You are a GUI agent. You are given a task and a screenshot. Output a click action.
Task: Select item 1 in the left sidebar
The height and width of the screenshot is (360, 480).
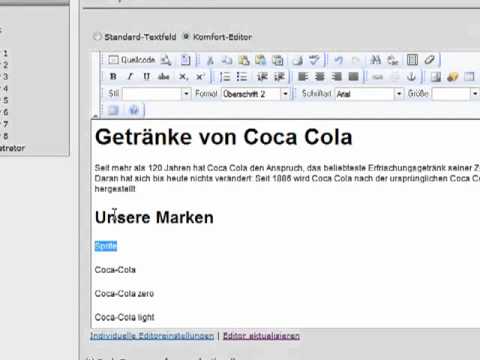(5, 53)
